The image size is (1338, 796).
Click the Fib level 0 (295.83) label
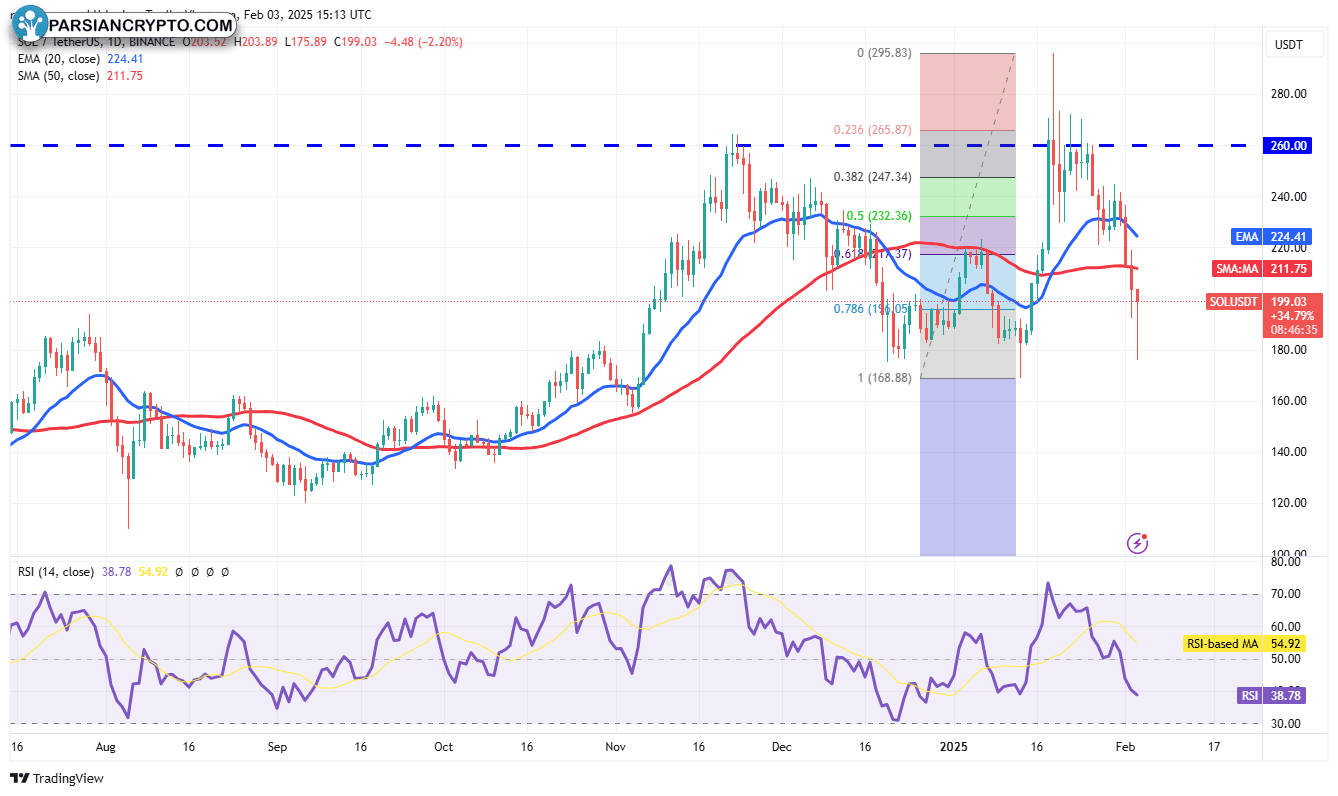point(884,53)
